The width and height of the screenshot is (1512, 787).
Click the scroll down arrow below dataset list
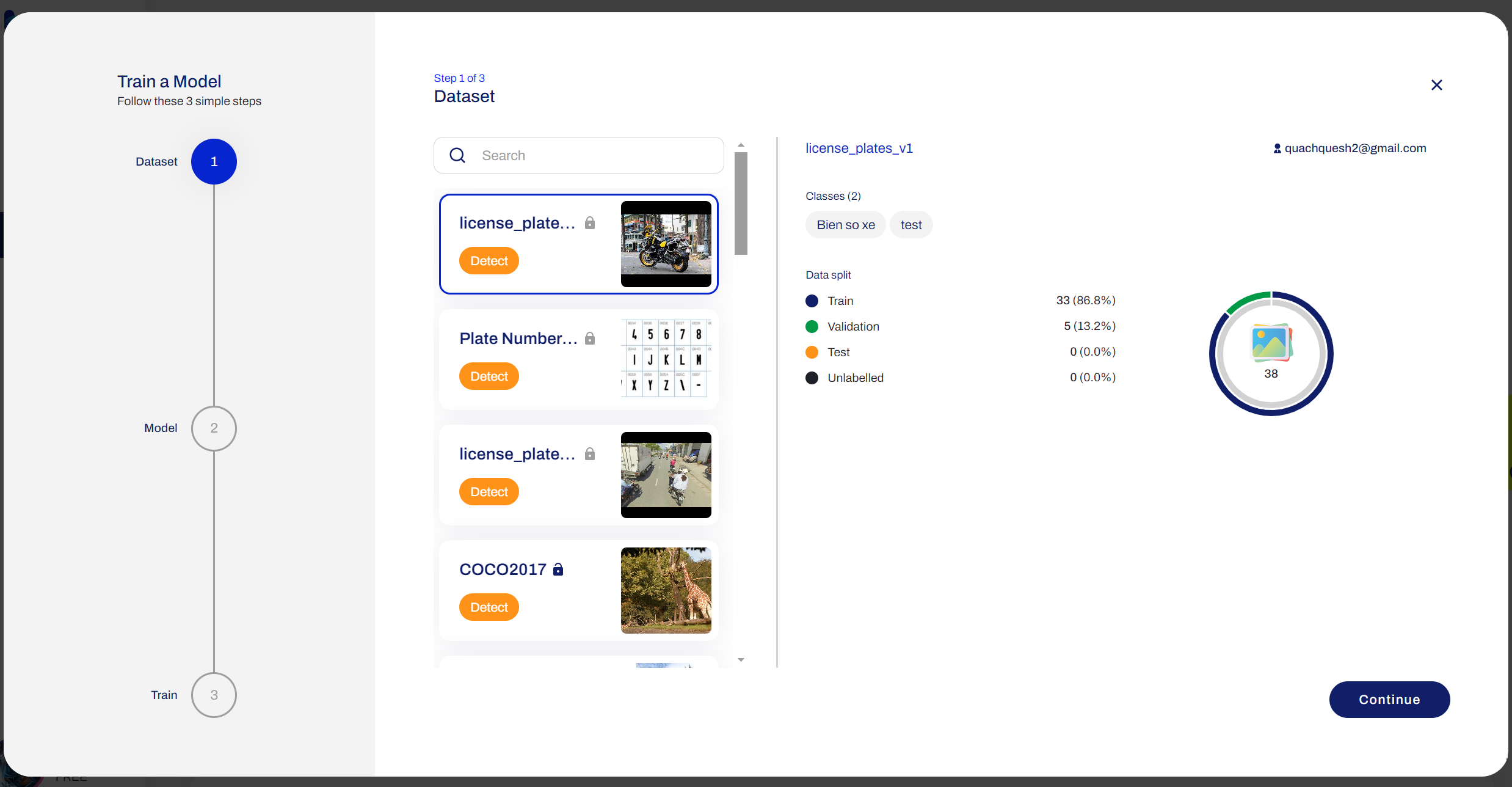coord(741,660)
